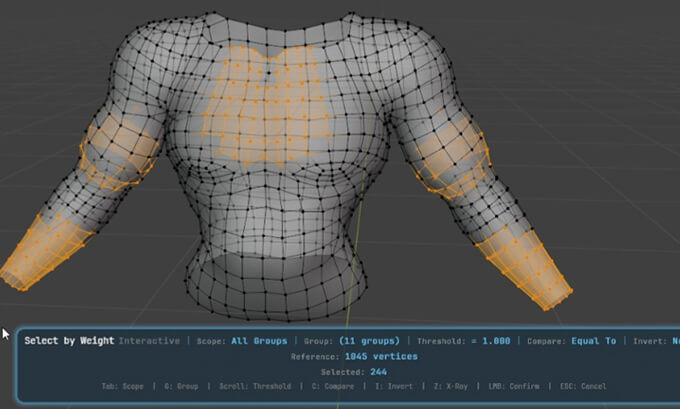The width and height of the screenshot is (680, 409).
Task: Click the Interactive mode label
Action: coord(149,341)
